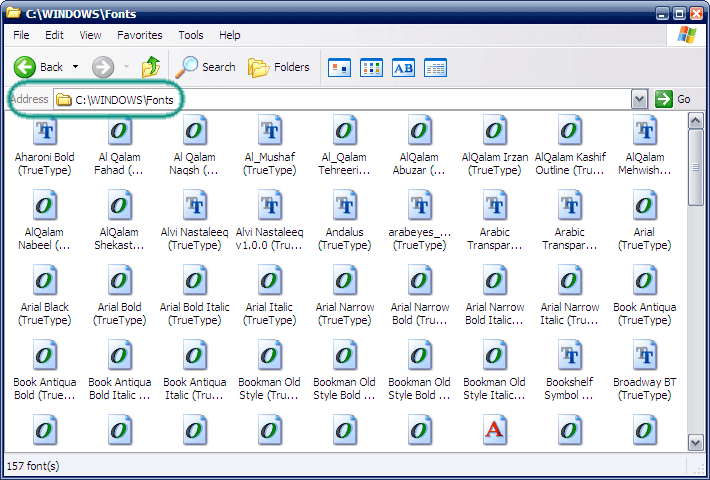The image size is (710, 480).
Task: Expand the Back button history dropdown
Action: (75, 67)
